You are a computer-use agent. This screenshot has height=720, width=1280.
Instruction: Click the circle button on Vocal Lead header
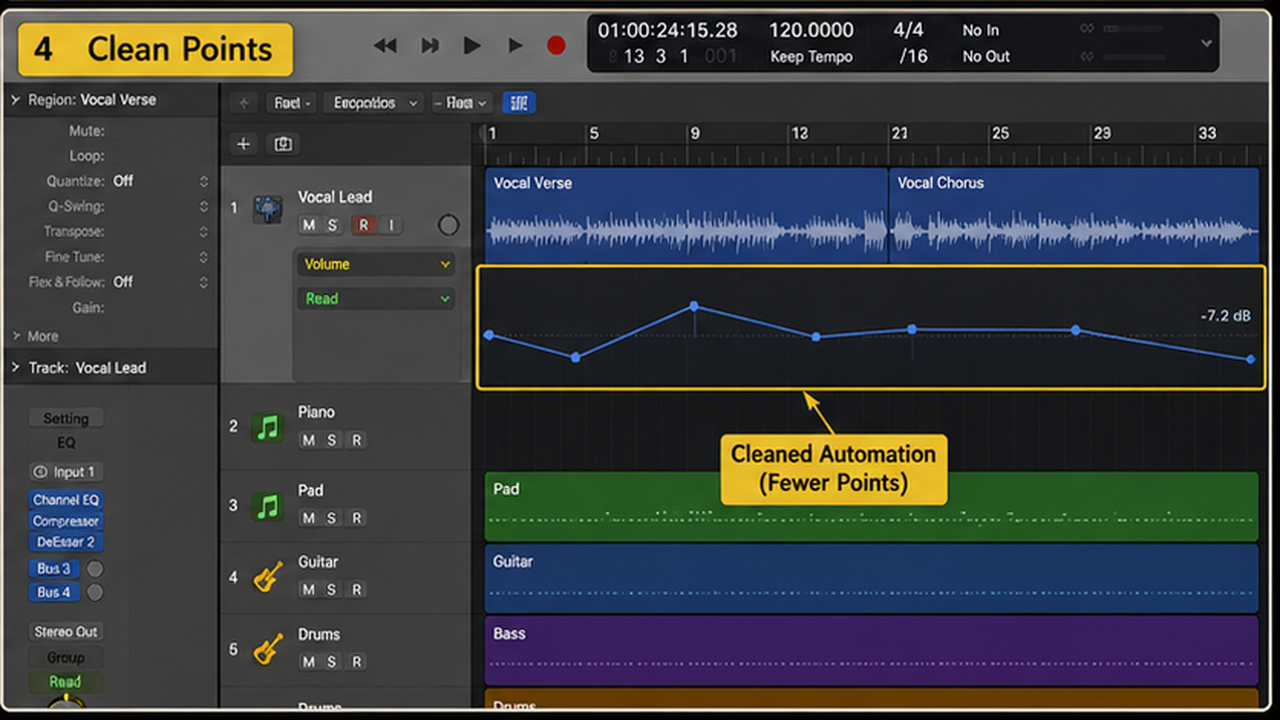click(x=448, y=226)
